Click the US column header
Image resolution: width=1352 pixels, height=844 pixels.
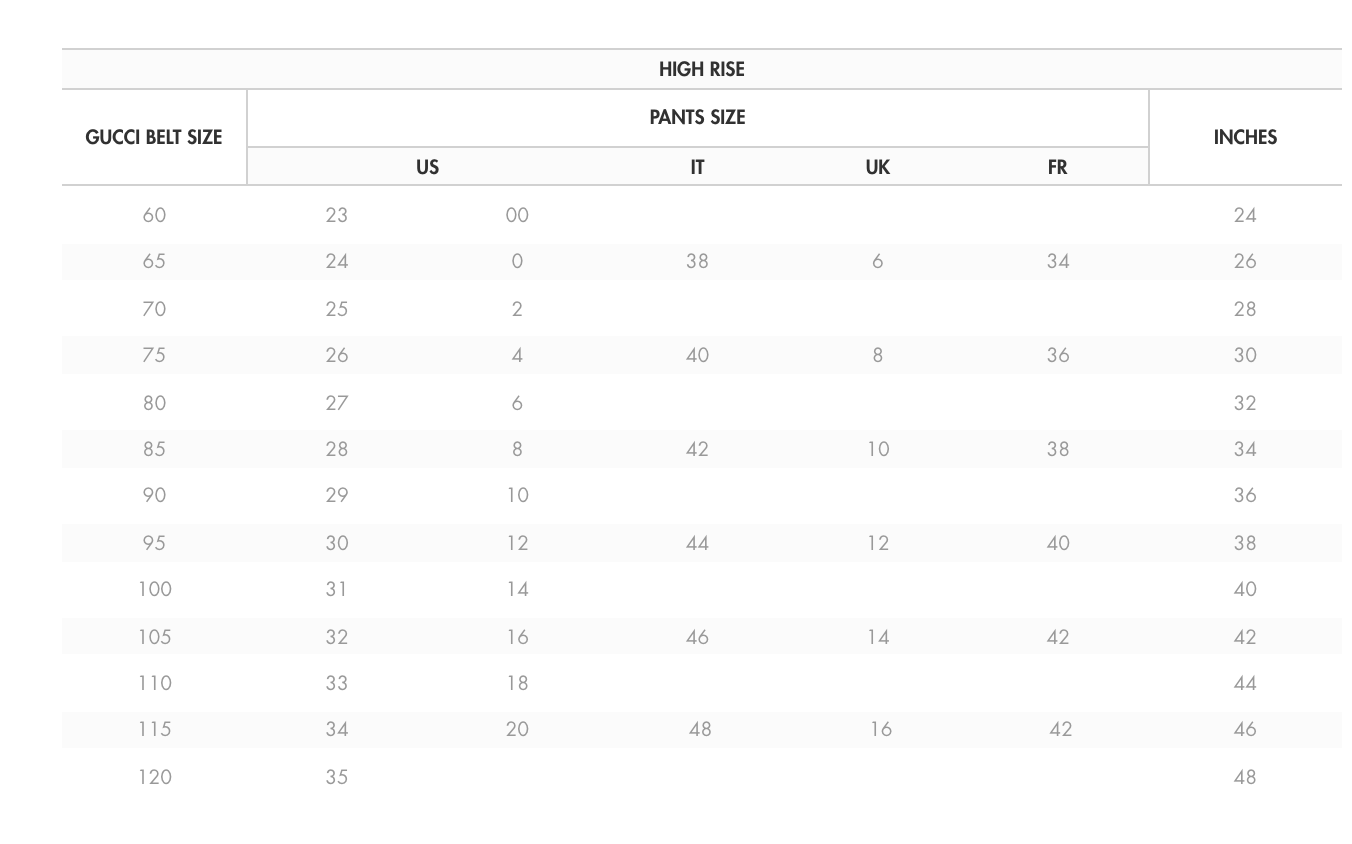pyautogui.click(x=427, y=167)
